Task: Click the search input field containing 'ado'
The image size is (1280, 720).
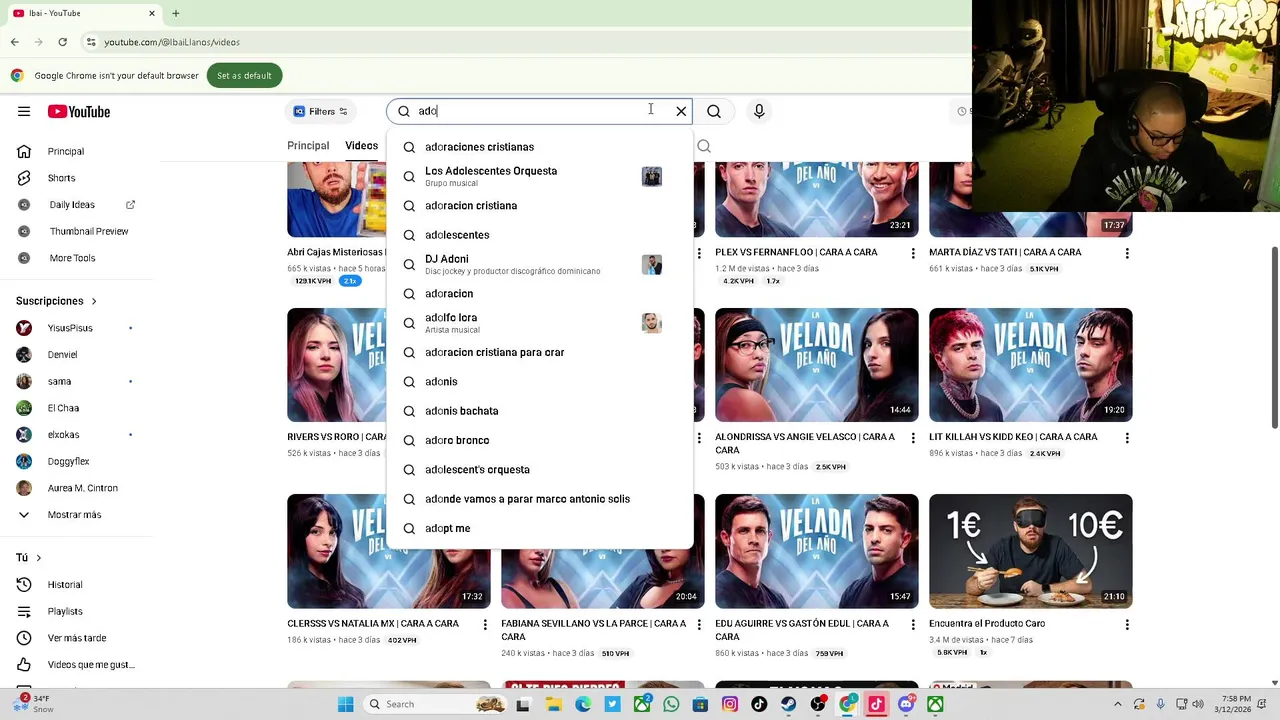Action: click(x=540, y=111)
